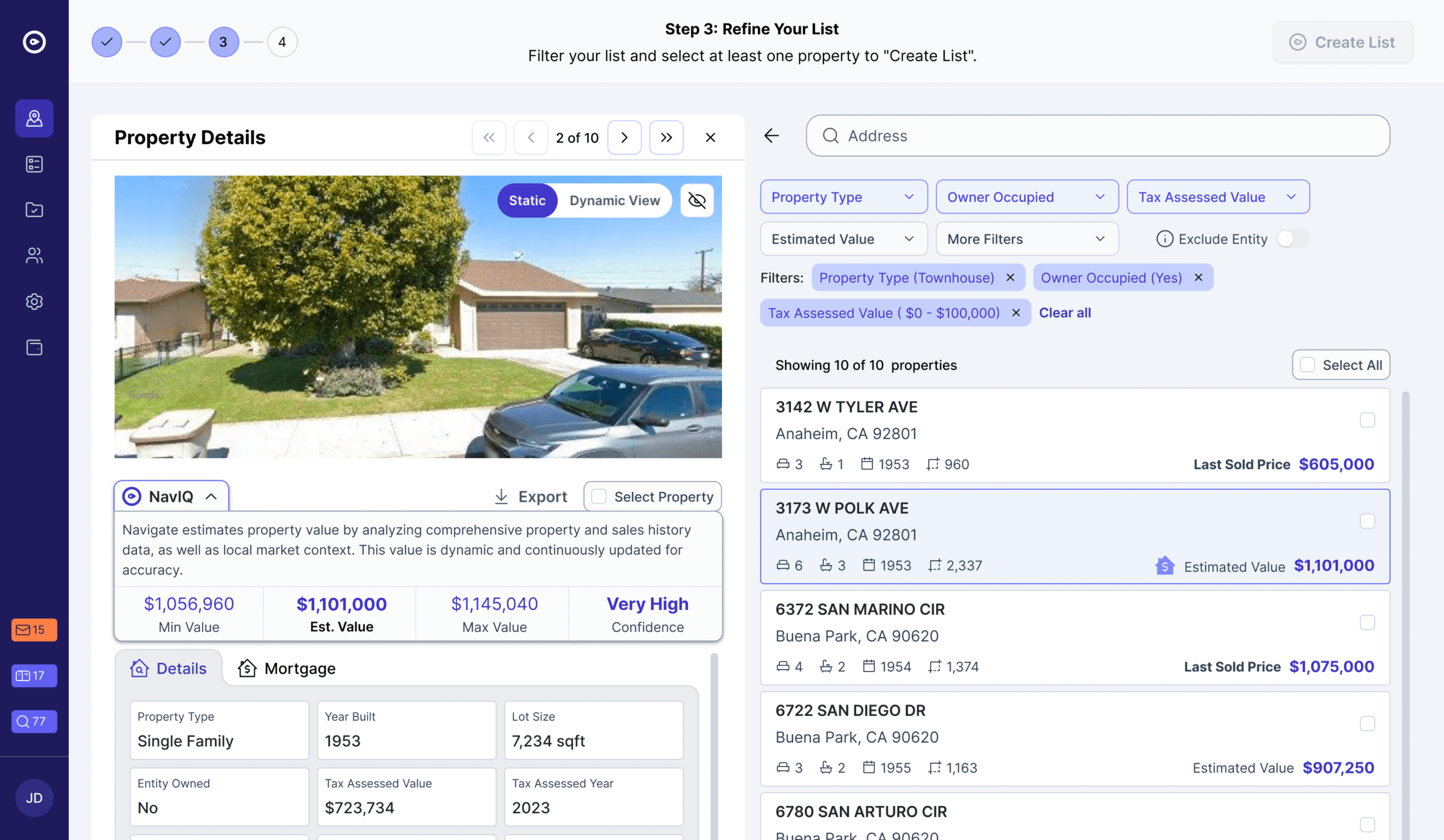
Task: Go to next property arrow
Action: click(624, 138)
